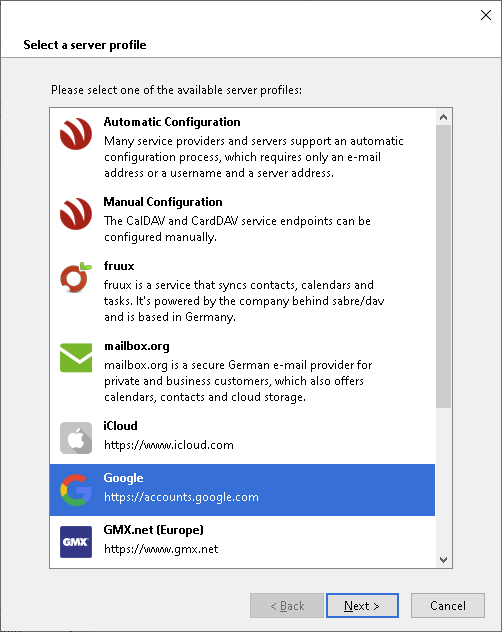
Task: Click the scroll down arrow of the list
Action: coord(444,559)
